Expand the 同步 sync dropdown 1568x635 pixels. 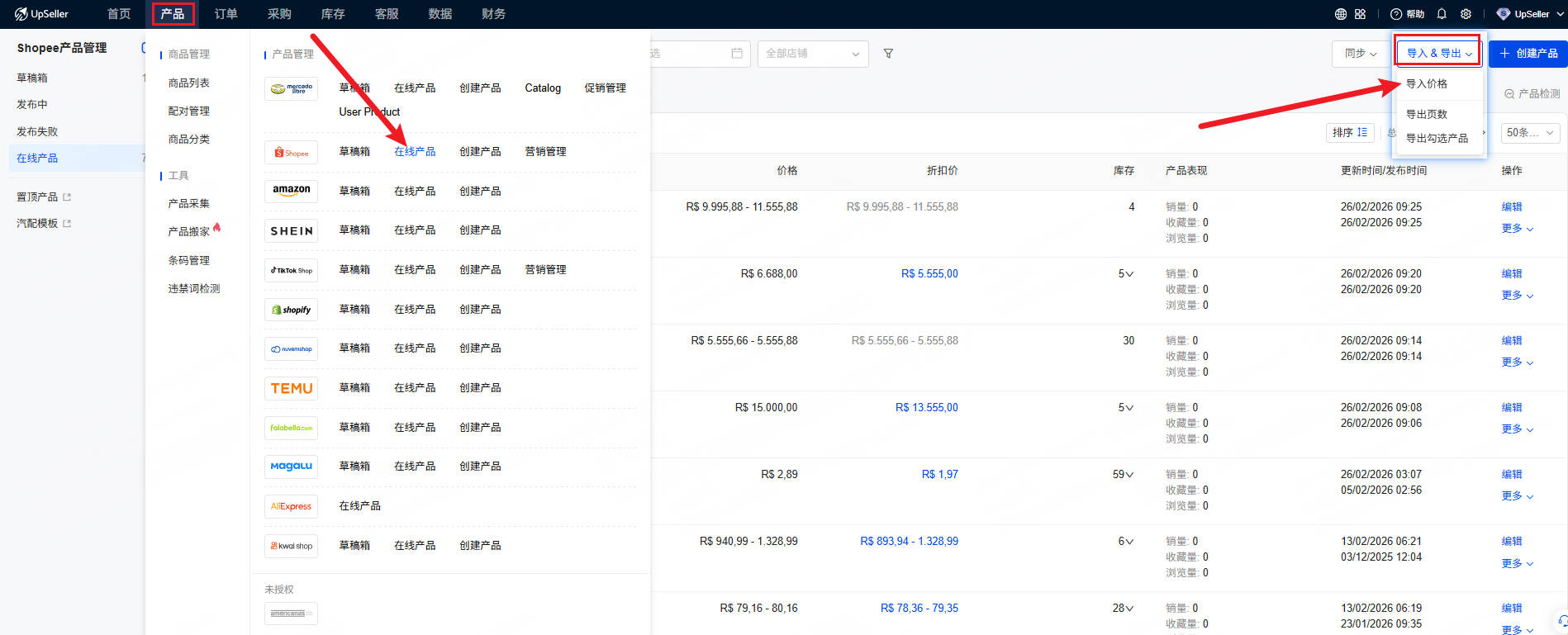(x=1360, y=54)
